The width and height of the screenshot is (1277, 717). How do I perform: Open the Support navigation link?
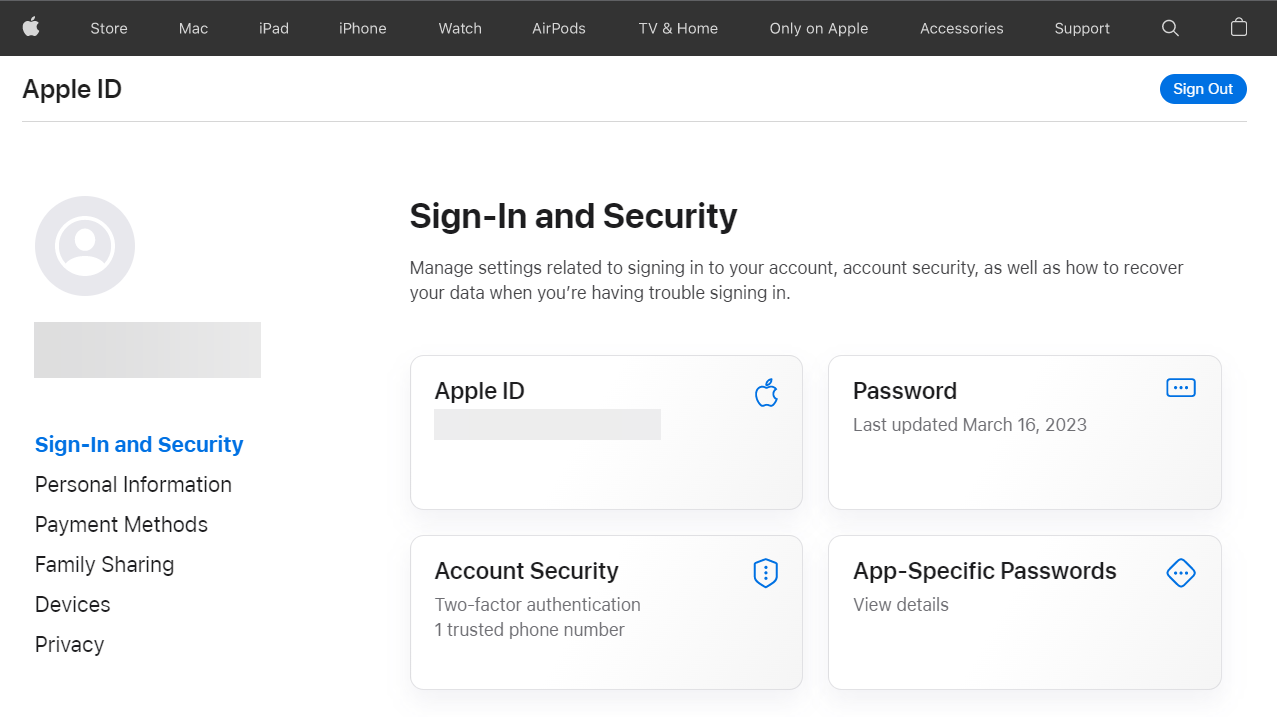tap(1082, 28)
